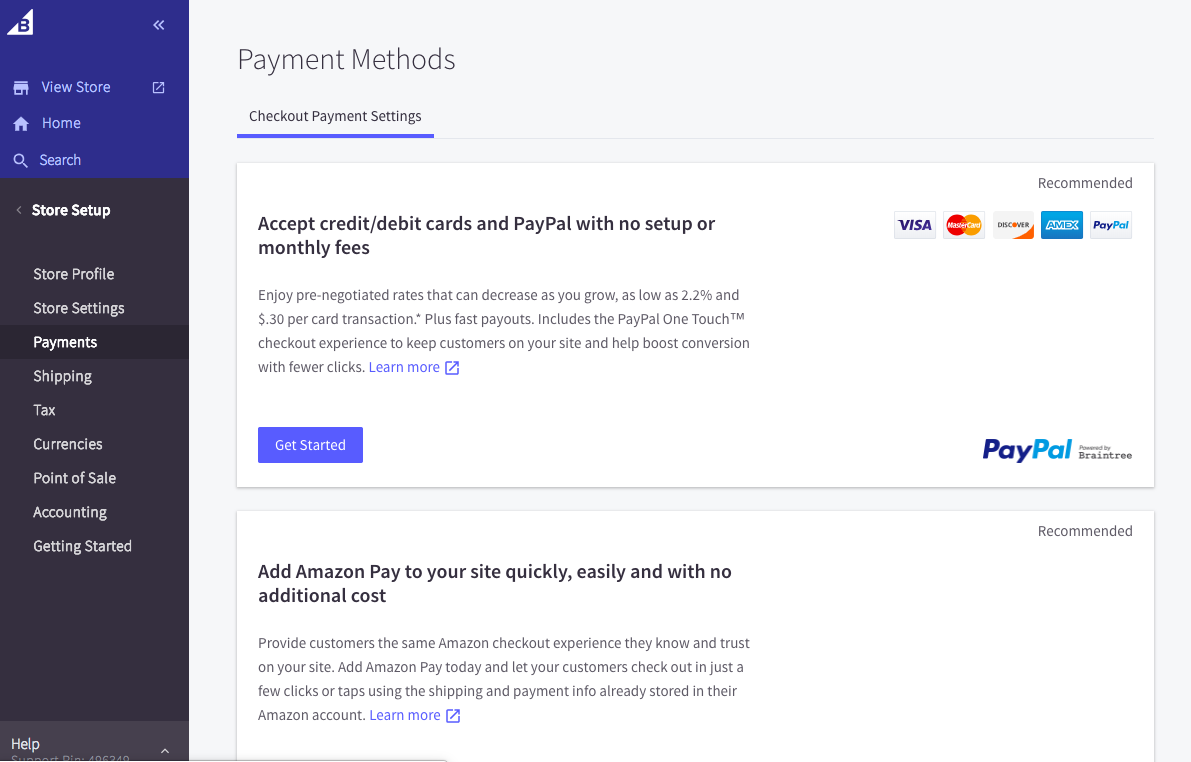Click the Visa card logo
Viewport: 1191px width, 762px height.
(914, 225)
